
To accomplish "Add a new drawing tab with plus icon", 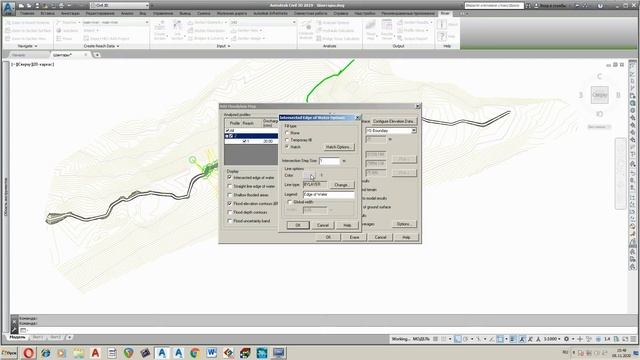I will click(97, 55).
